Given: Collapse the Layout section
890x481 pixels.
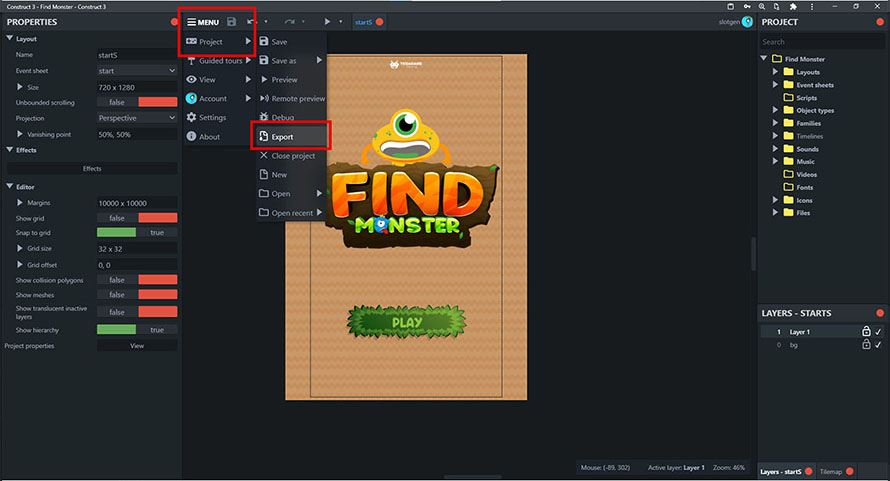Looking at the screenshot, I should click(10, 39).
